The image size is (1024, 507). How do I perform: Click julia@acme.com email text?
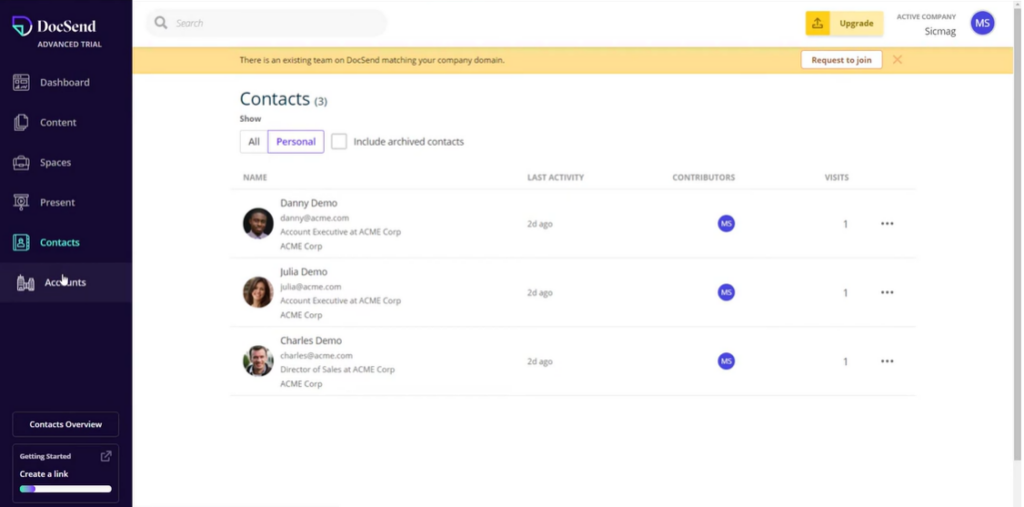click(x=311, y=286)
